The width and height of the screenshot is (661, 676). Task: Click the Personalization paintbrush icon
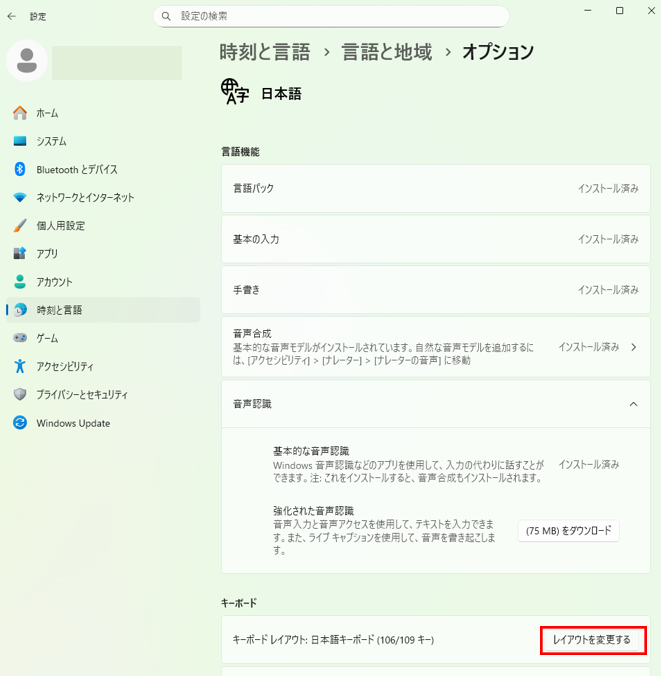20,225
